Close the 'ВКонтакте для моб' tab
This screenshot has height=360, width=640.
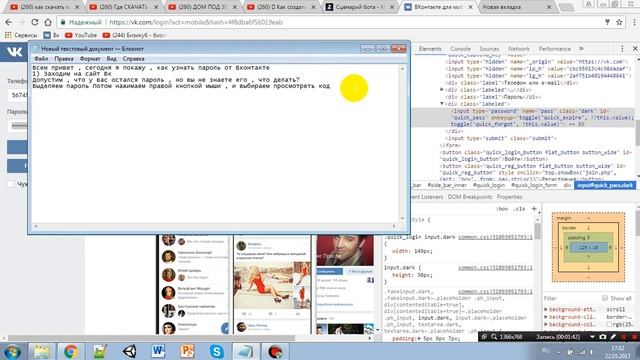(x=470, y=7)
